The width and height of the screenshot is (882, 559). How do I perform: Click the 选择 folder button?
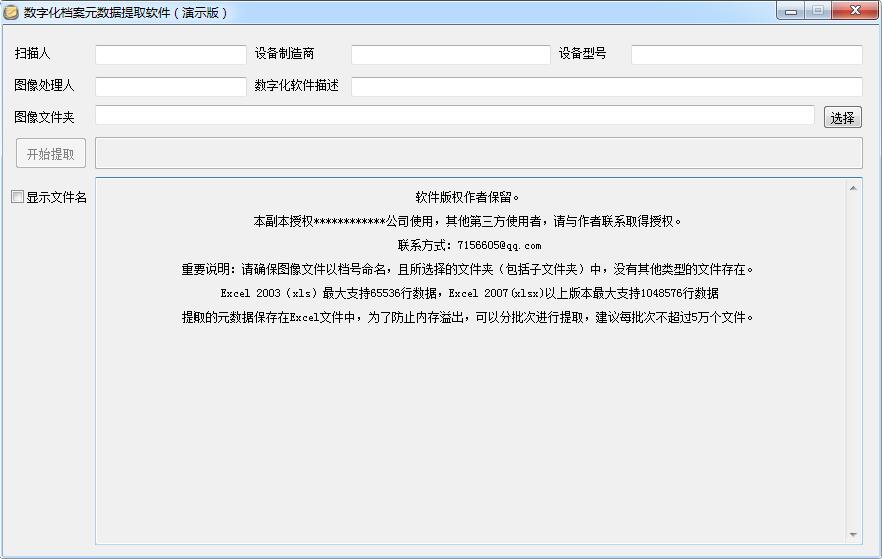(x=843, y=118)
